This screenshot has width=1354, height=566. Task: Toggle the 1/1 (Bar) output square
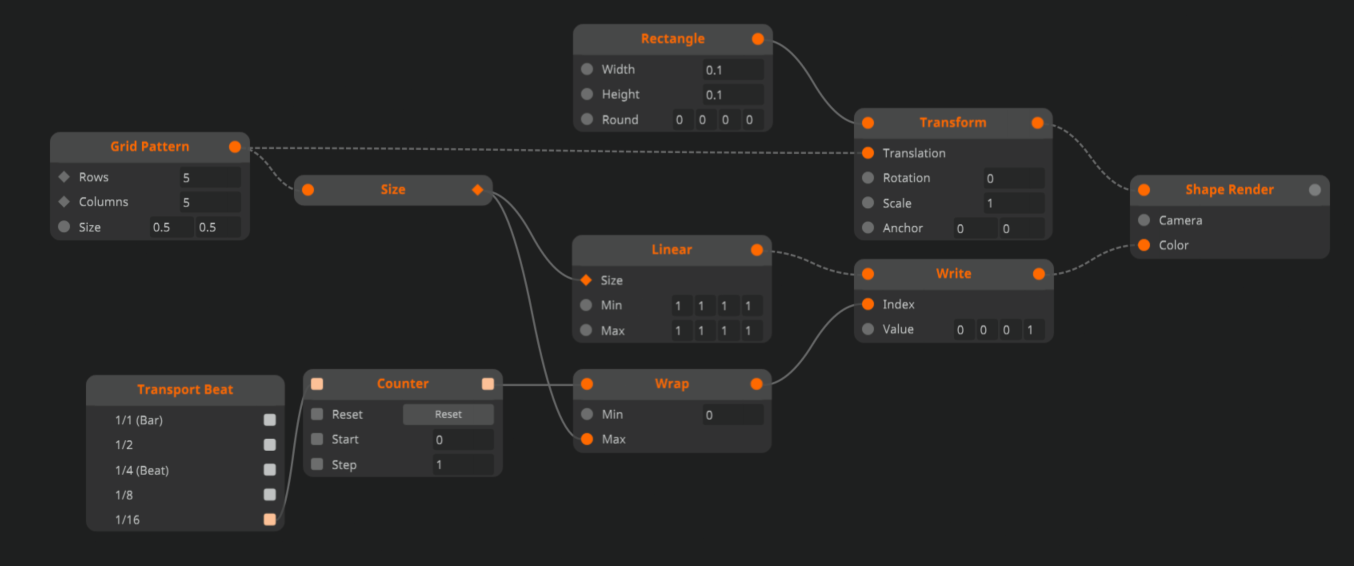[x=270, y=421]
